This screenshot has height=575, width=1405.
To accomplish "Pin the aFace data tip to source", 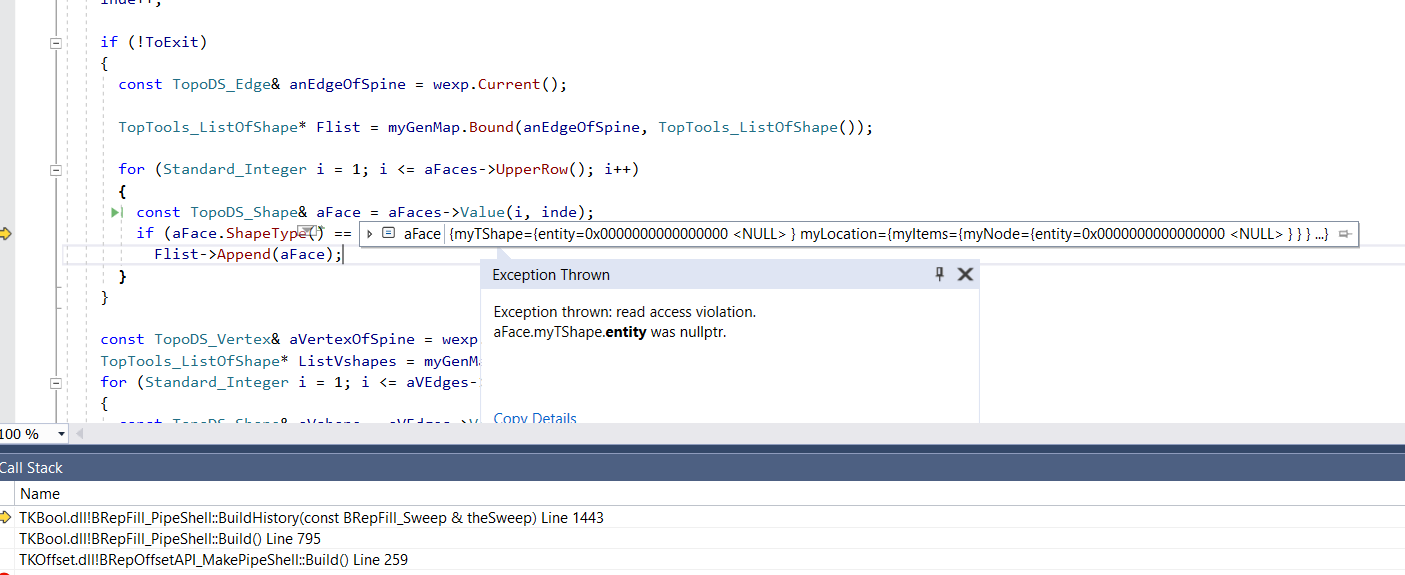I will 1345,234.
